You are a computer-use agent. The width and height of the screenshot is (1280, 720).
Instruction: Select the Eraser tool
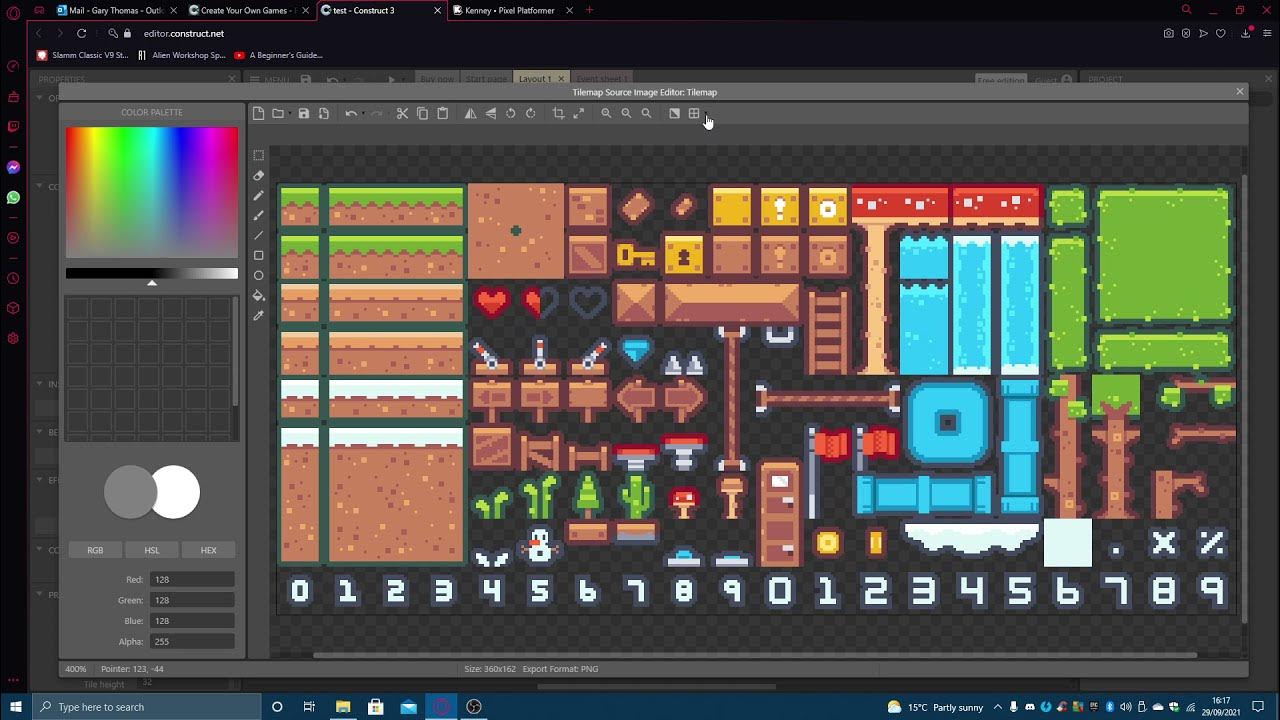click(258, 175)
